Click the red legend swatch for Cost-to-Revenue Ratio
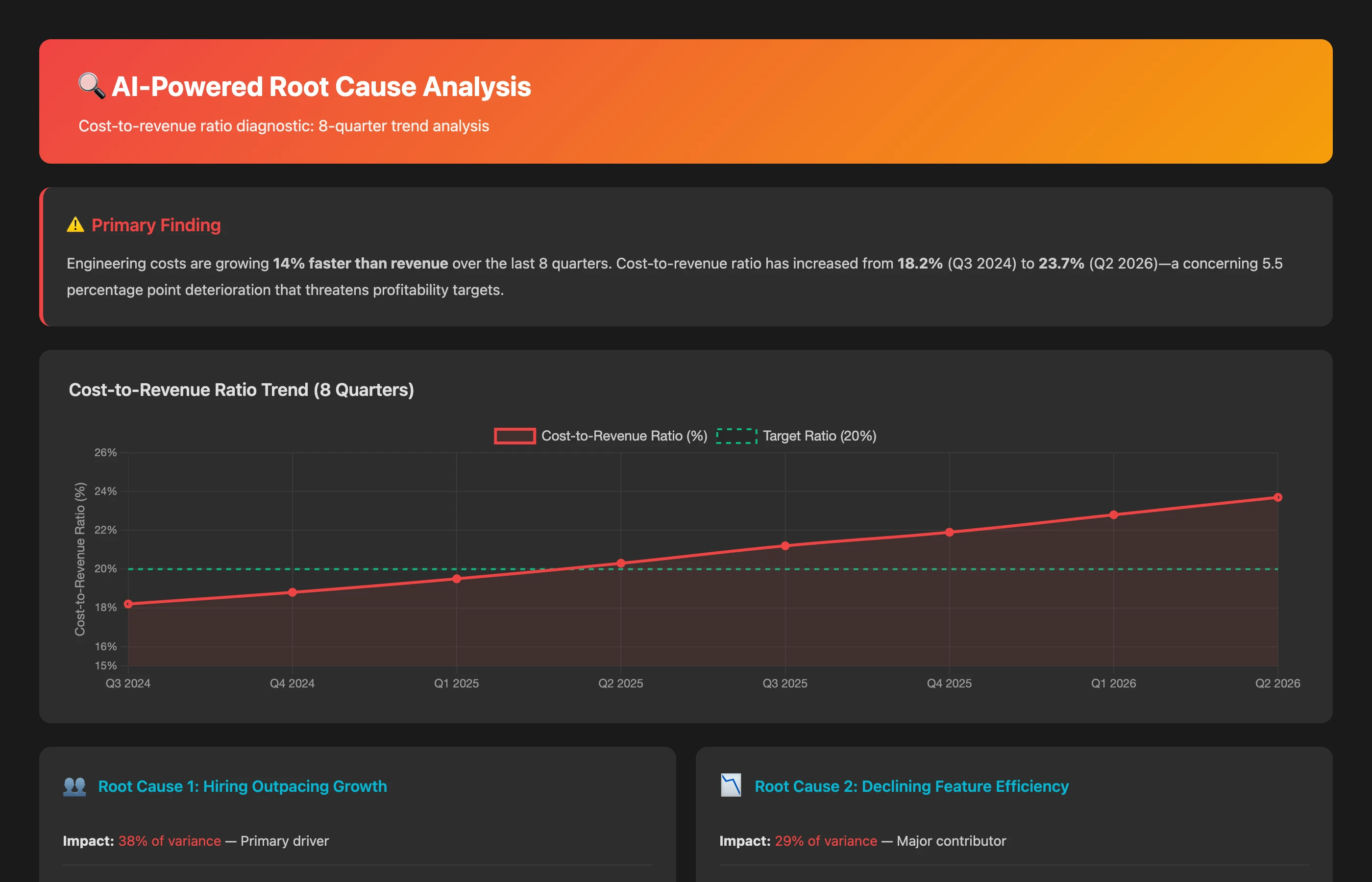 [x=515, y=436]
